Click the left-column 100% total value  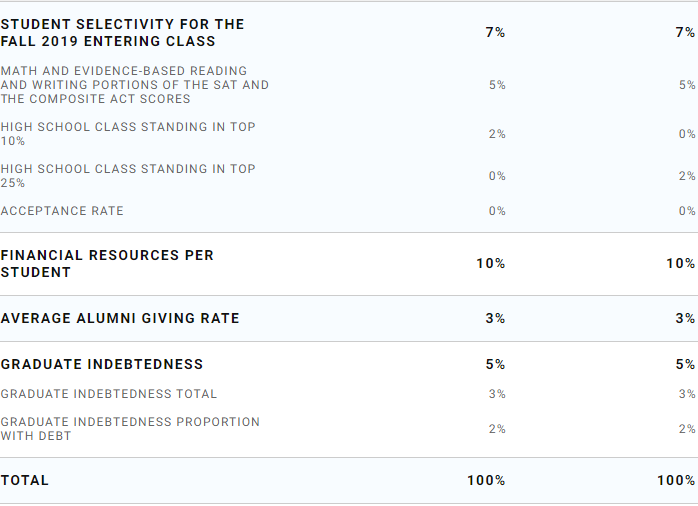coord(486,481)
